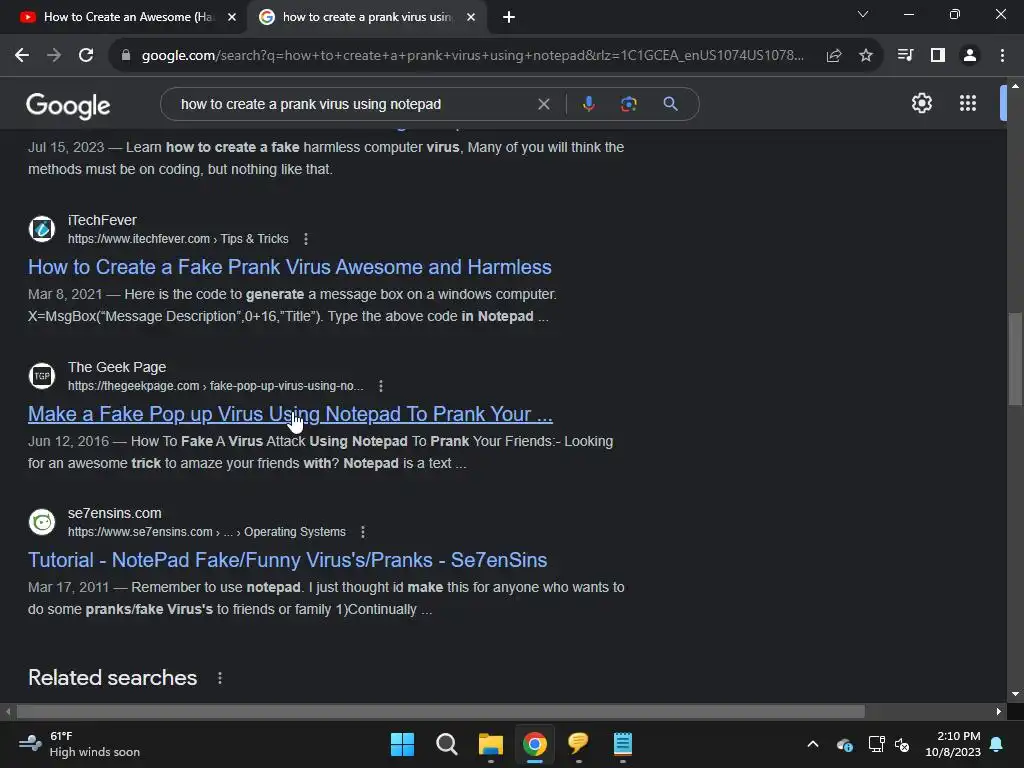Viewport: 1024px width, 768px height.
Task: Open Related searches options menu
Action: point(220,679)
